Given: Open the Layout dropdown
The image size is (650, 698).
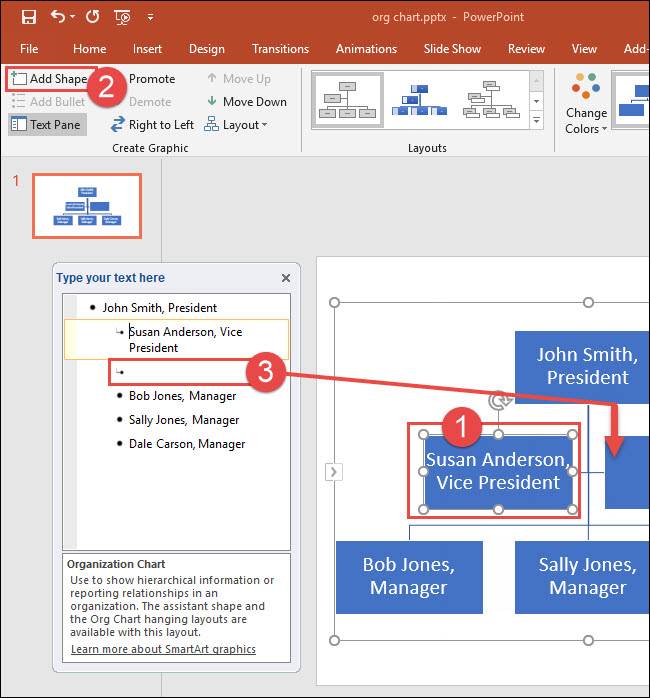Looking at the screenshot, I should coord(236,125).
